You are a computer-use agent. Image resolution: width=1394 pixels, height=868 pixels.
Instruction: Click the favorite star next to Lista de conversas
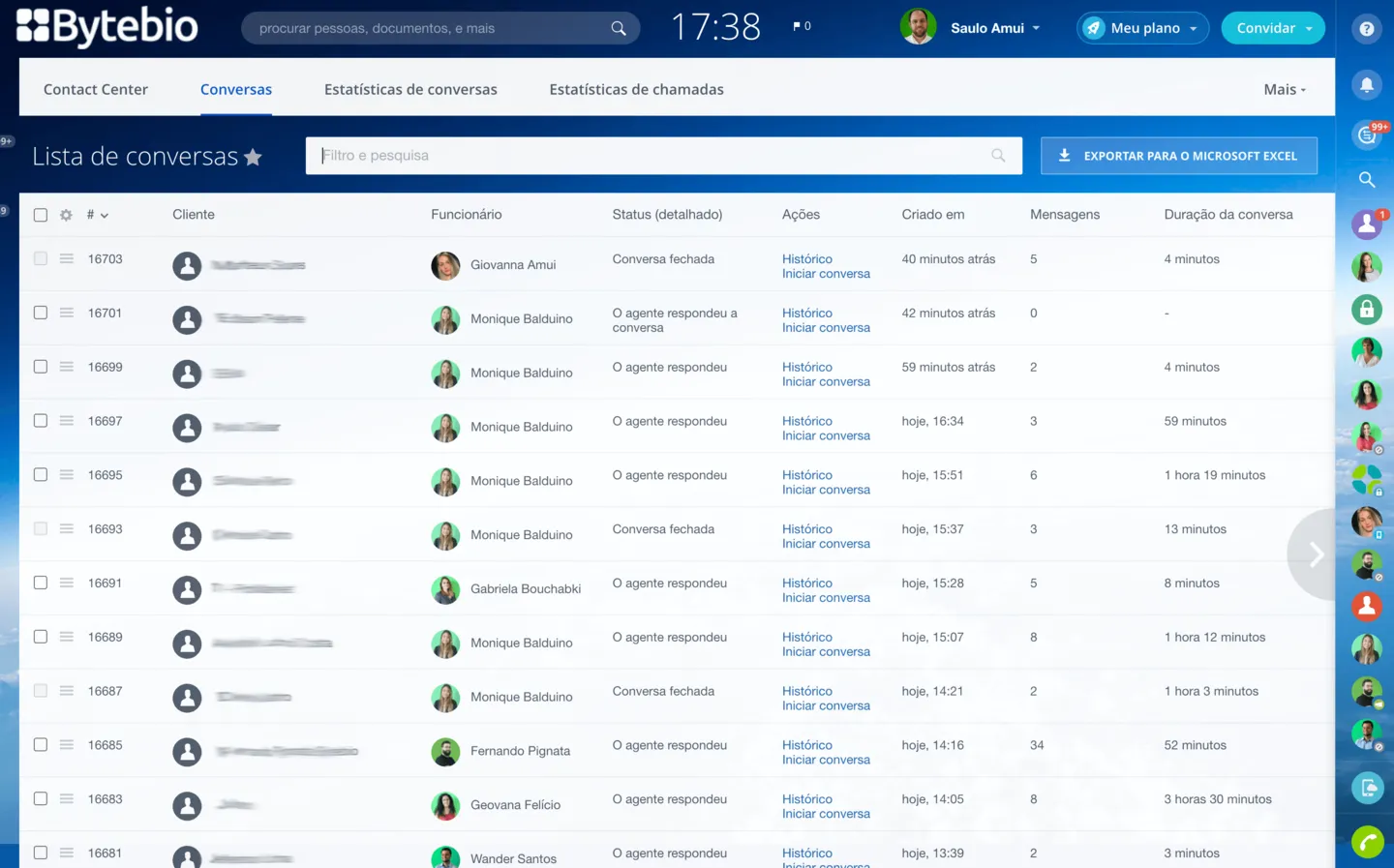(x=253, y=157)
